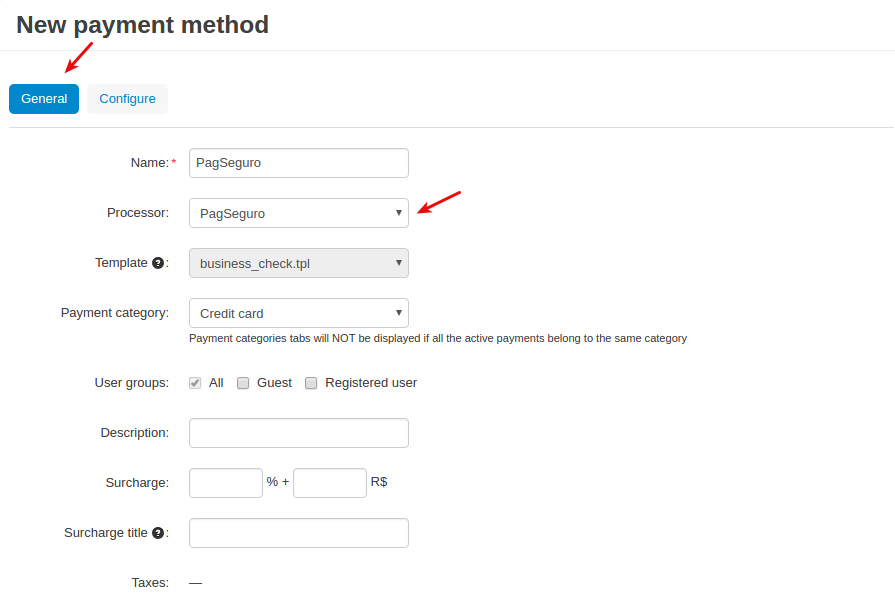This screenshot has height=601, width=895.
Task: Click the Description text field
Action: click(299, 433)
